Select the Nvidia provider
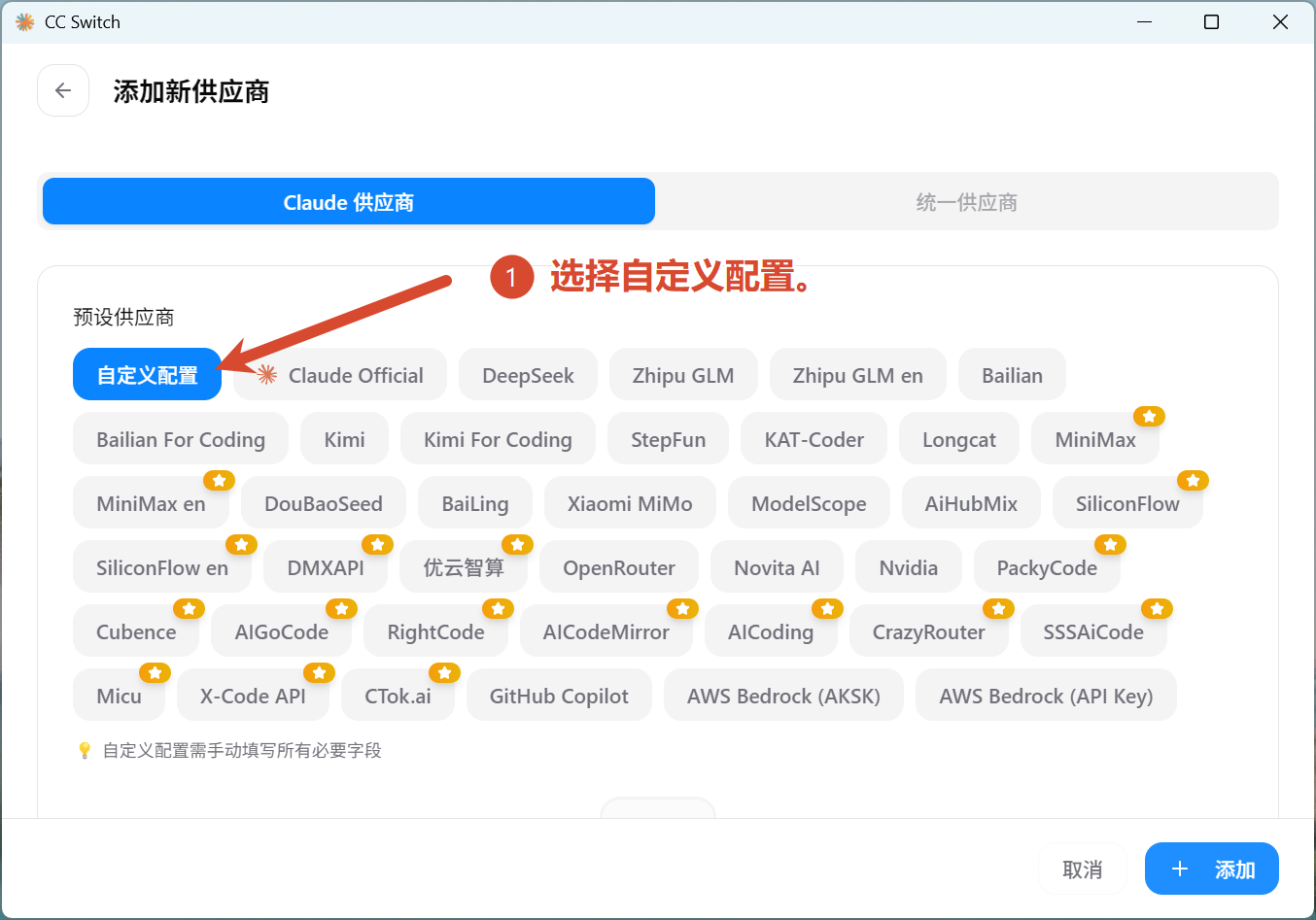The width and height of the screenshot is (1316, 920). [x=909, y=566]
